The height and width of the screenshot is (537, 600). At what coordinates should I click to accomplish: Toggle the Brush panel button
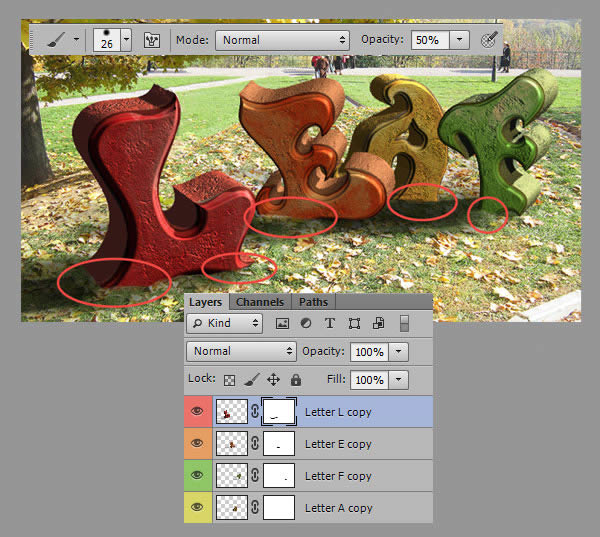pos(153,40)
